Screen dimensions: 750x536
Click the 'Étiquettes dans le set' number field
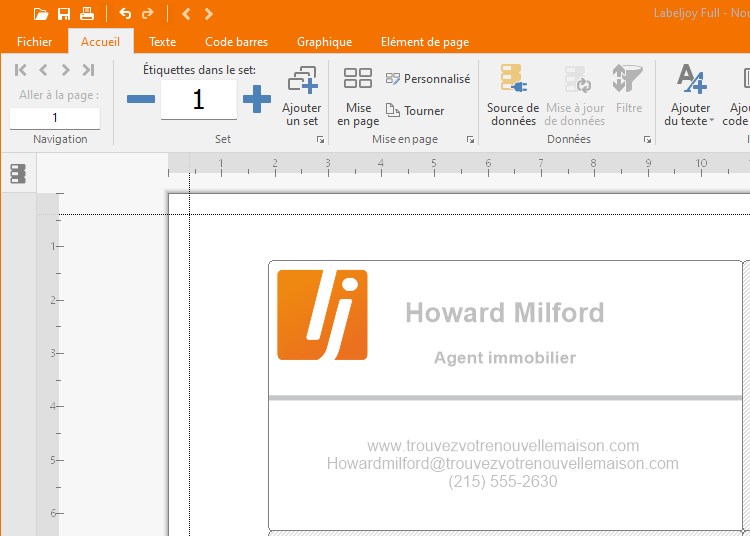pos(199,99)
